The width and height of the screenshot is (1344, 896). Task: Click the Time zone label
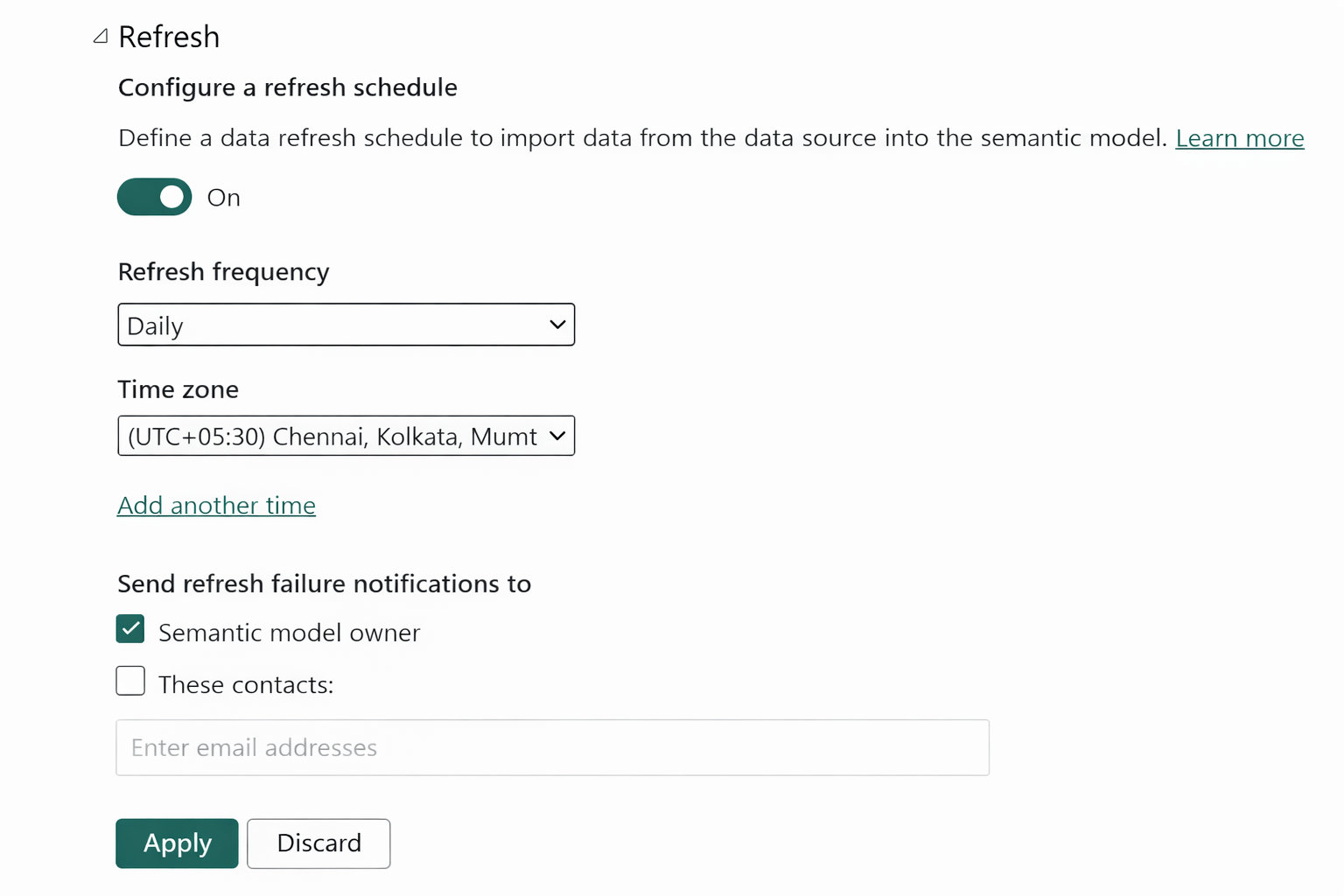(178, 389)
